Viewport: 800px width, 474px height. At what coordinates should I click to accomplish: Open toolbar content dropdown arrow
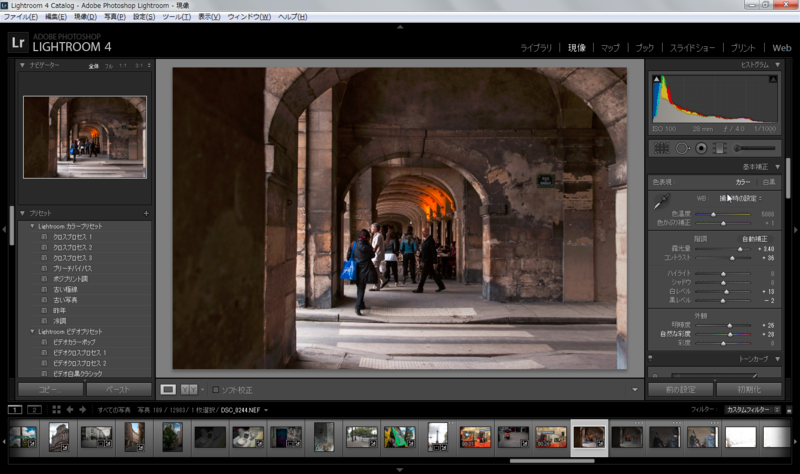pyautogui.click(x=635, y=390)
